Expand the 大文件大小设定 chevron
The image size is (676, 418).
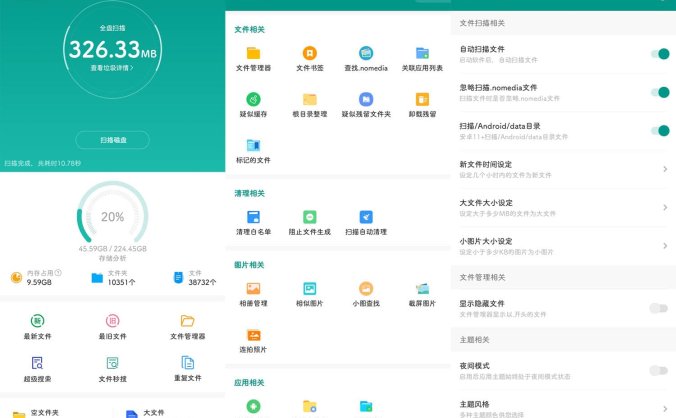[x=665, y=207]
